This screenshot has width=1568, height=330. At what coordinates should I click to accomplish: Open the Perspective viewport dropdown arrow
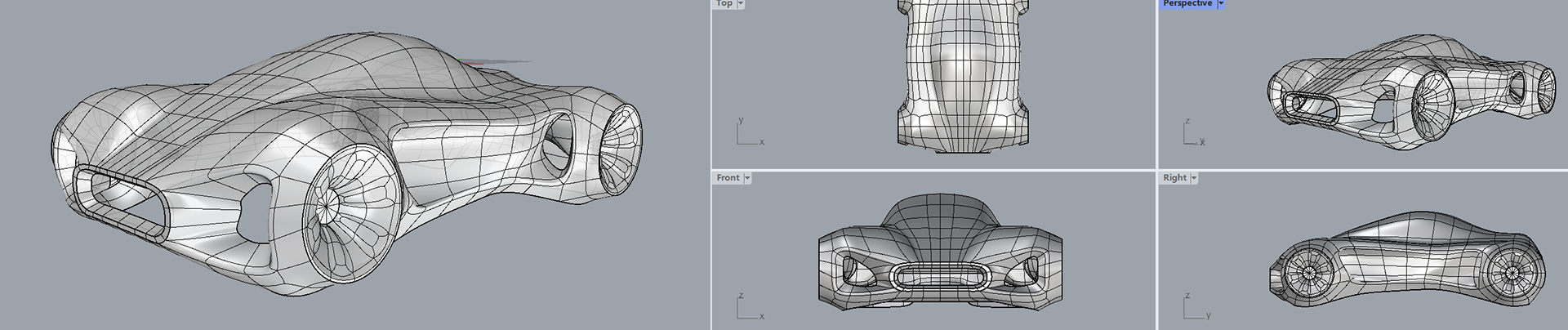1221,3
